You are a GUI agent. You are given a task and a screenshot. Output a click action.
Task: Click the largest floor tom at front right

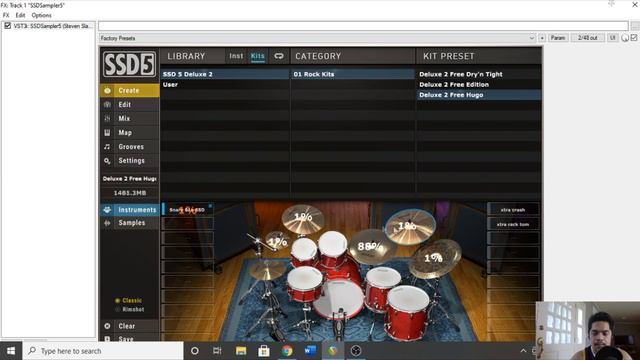[407, 312]
